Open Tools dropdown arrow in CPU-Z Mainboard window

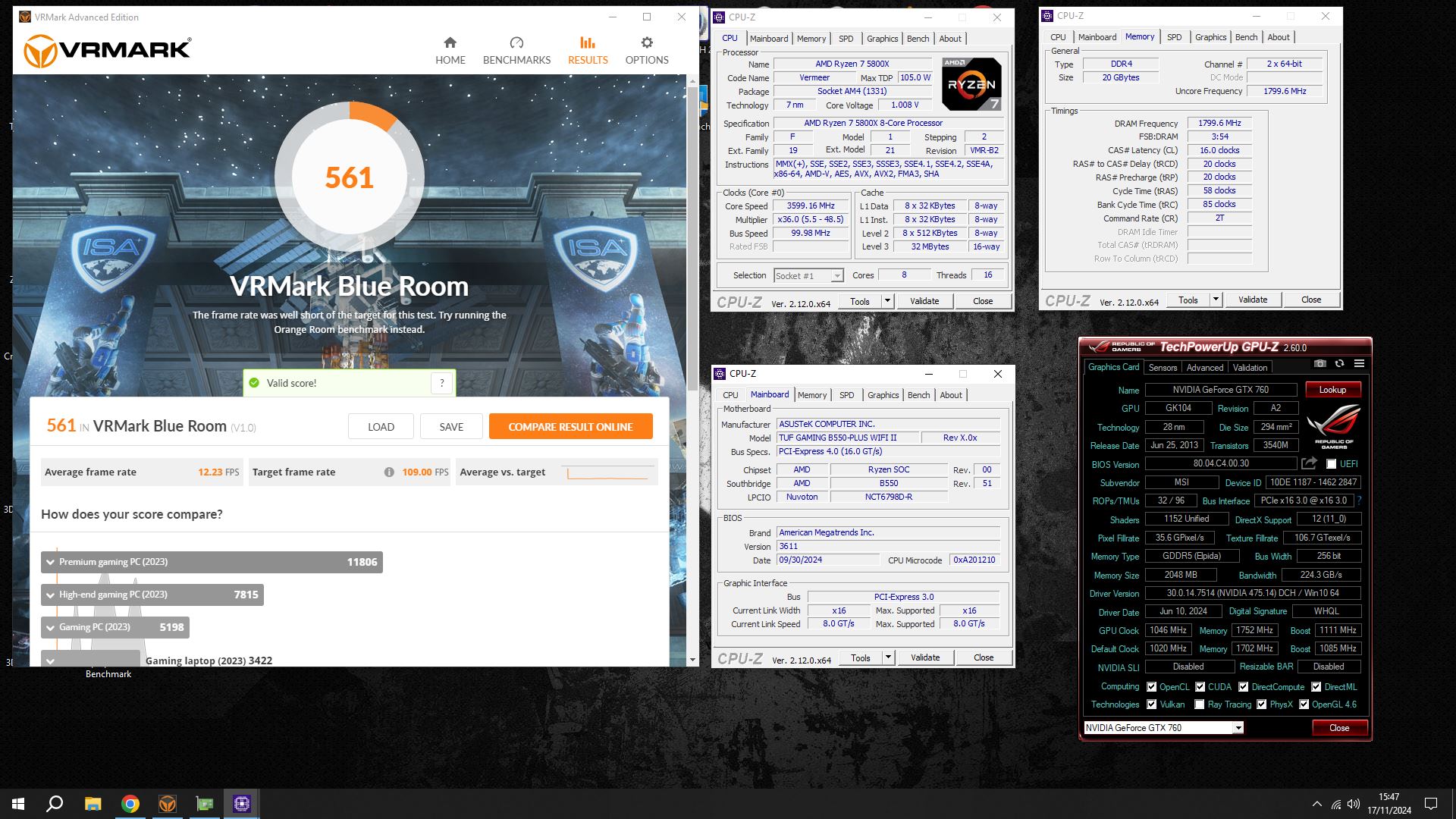click(x=888, y=657)
